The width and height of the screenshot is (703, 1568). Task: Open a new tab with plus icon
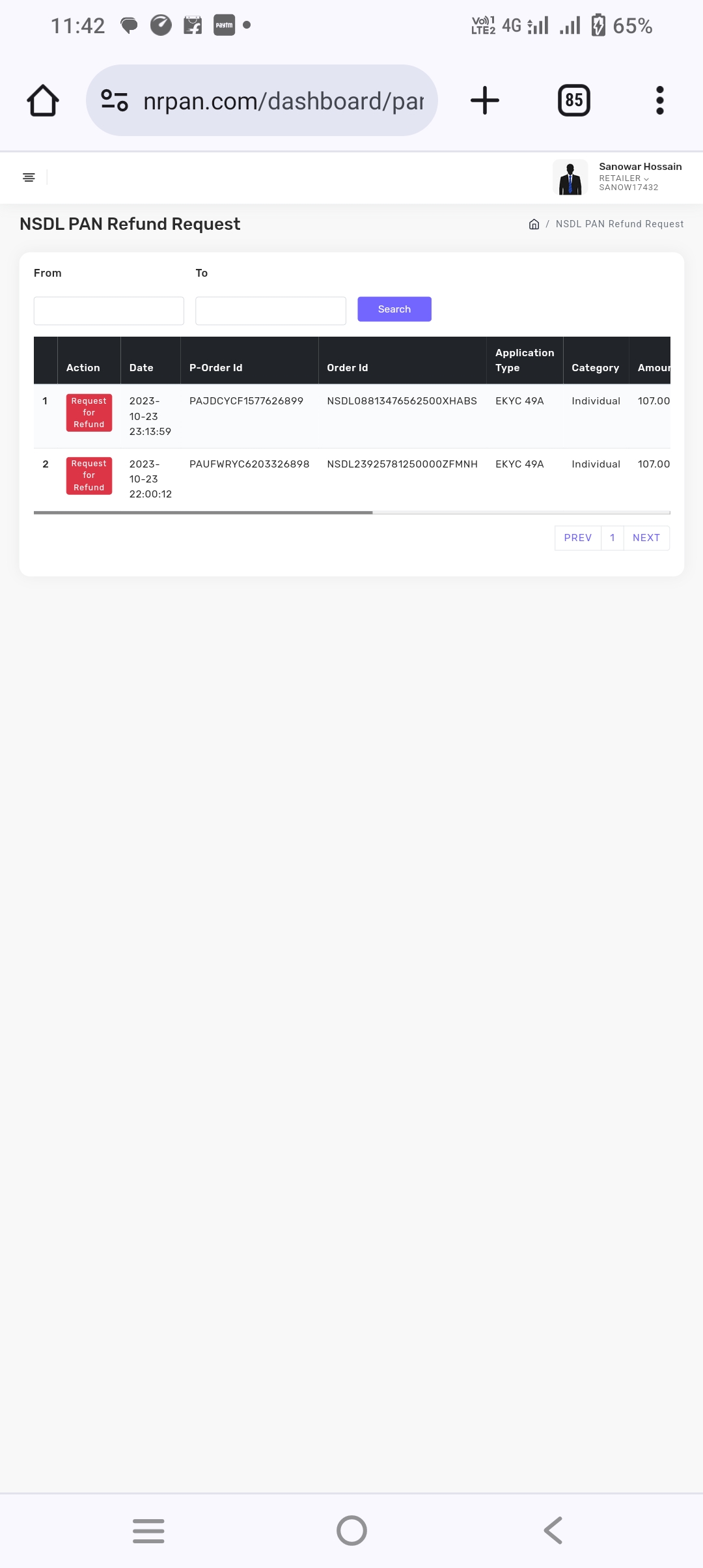(x=484, y=100)
